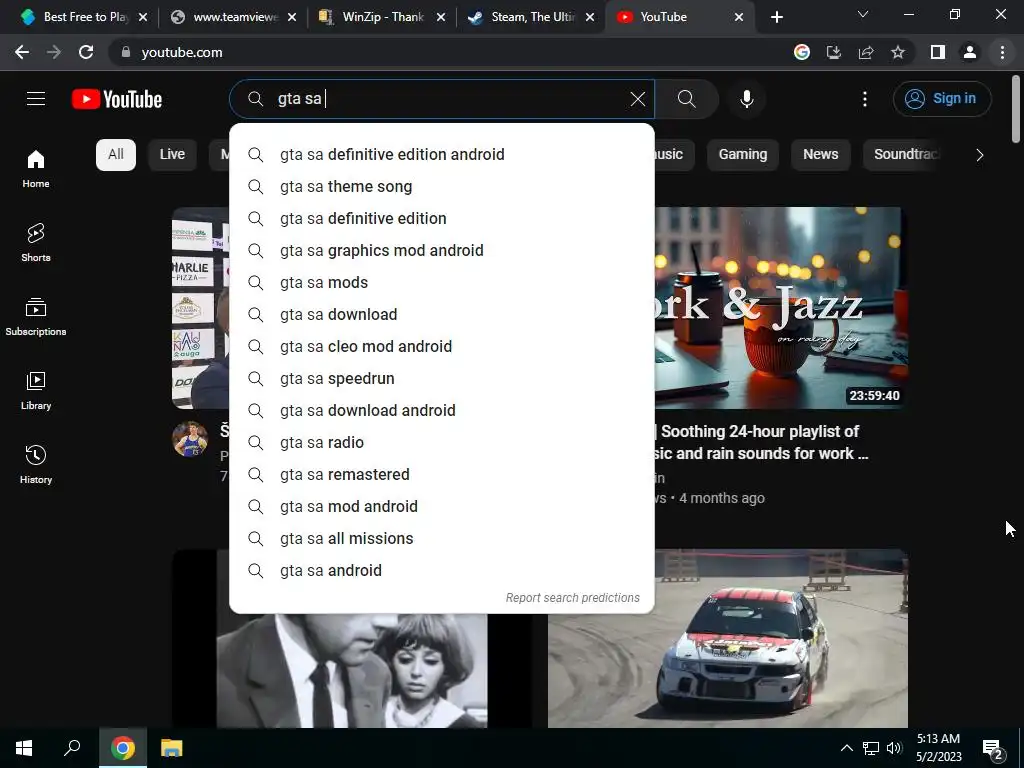Reload the page

[86, 52]
